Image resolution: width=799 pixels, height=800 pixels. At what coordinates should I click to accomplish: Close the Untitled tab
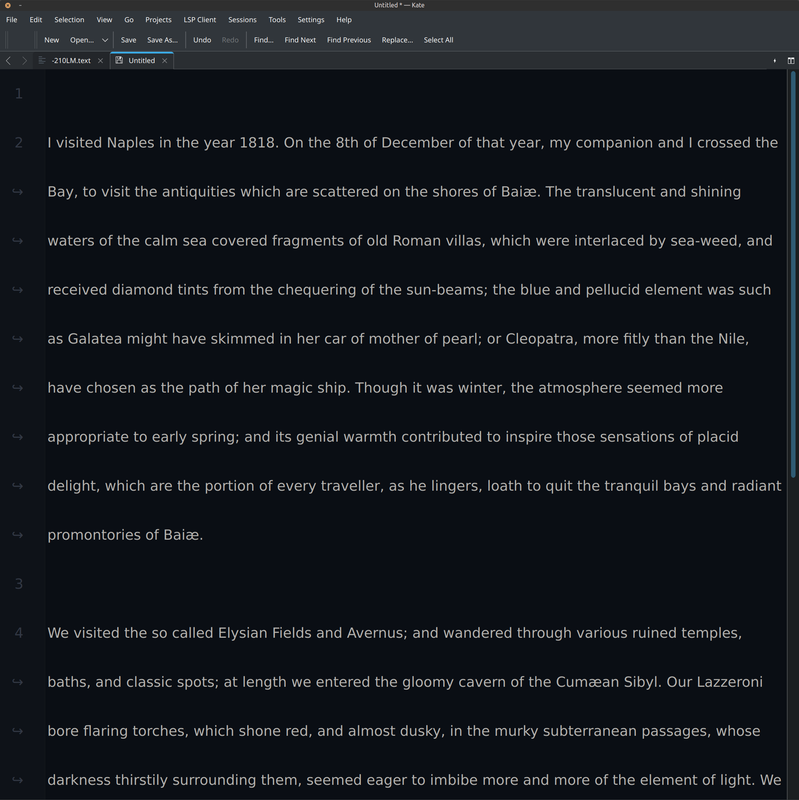tap(164, 61)
